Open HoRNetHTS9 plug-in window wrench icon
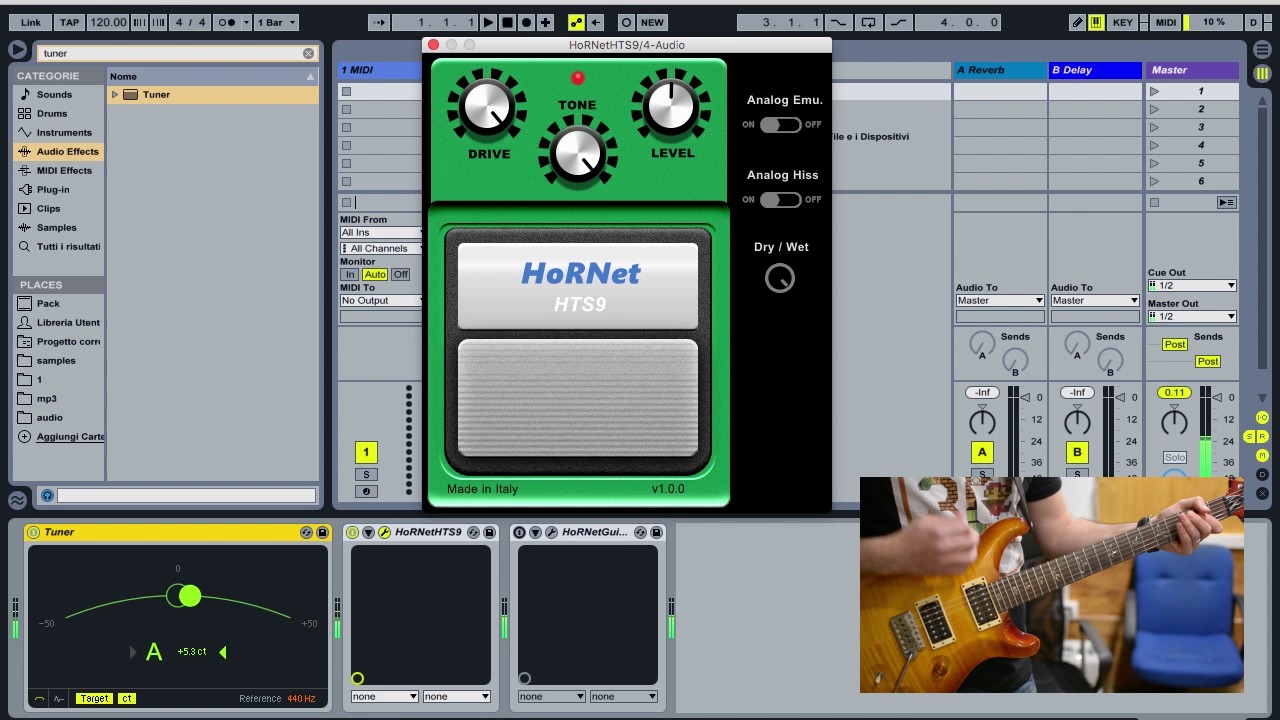The width and height of the screenshot is (1280, 720). coord(384,532)
